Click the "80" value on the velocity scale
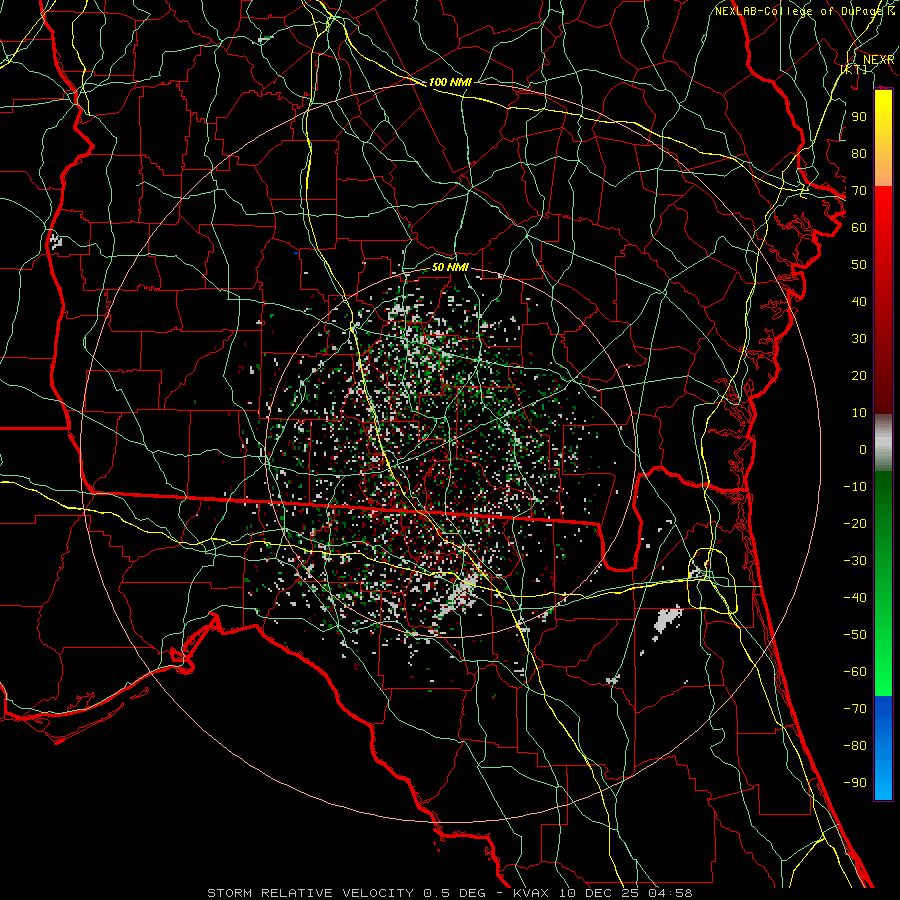The width and height of the screenshot is (900, 900). point(859,153)
